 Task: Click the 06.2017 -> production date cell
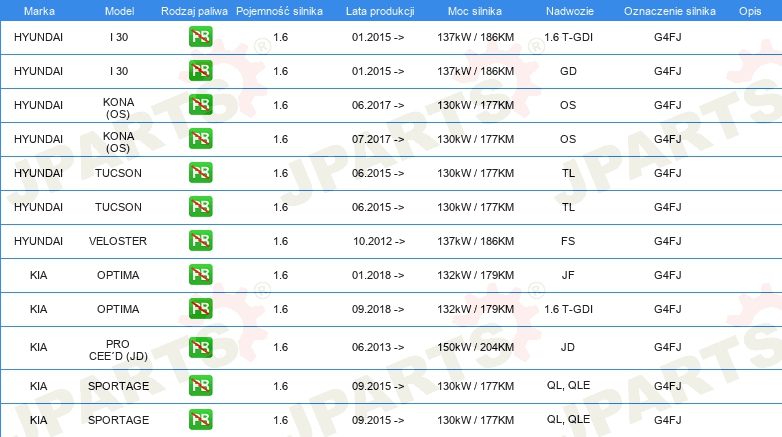click(x=378, y=105)
